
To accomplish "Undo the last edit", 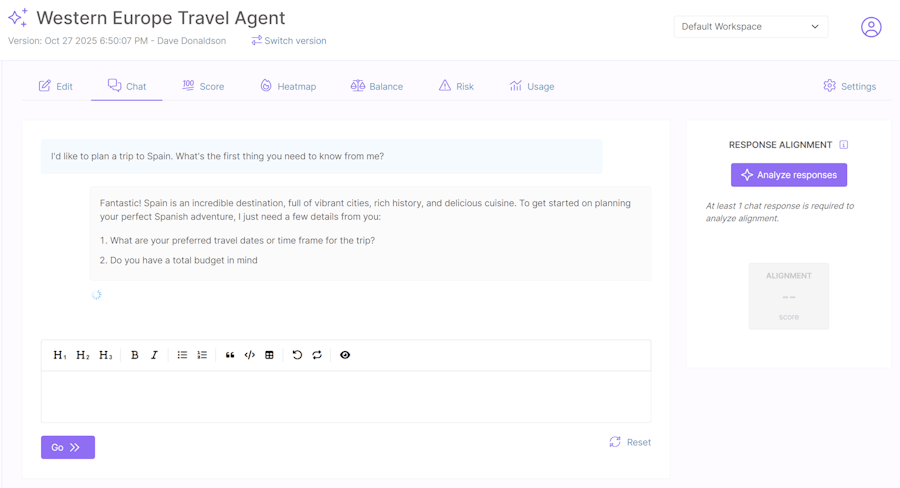I will coord(297,355).
